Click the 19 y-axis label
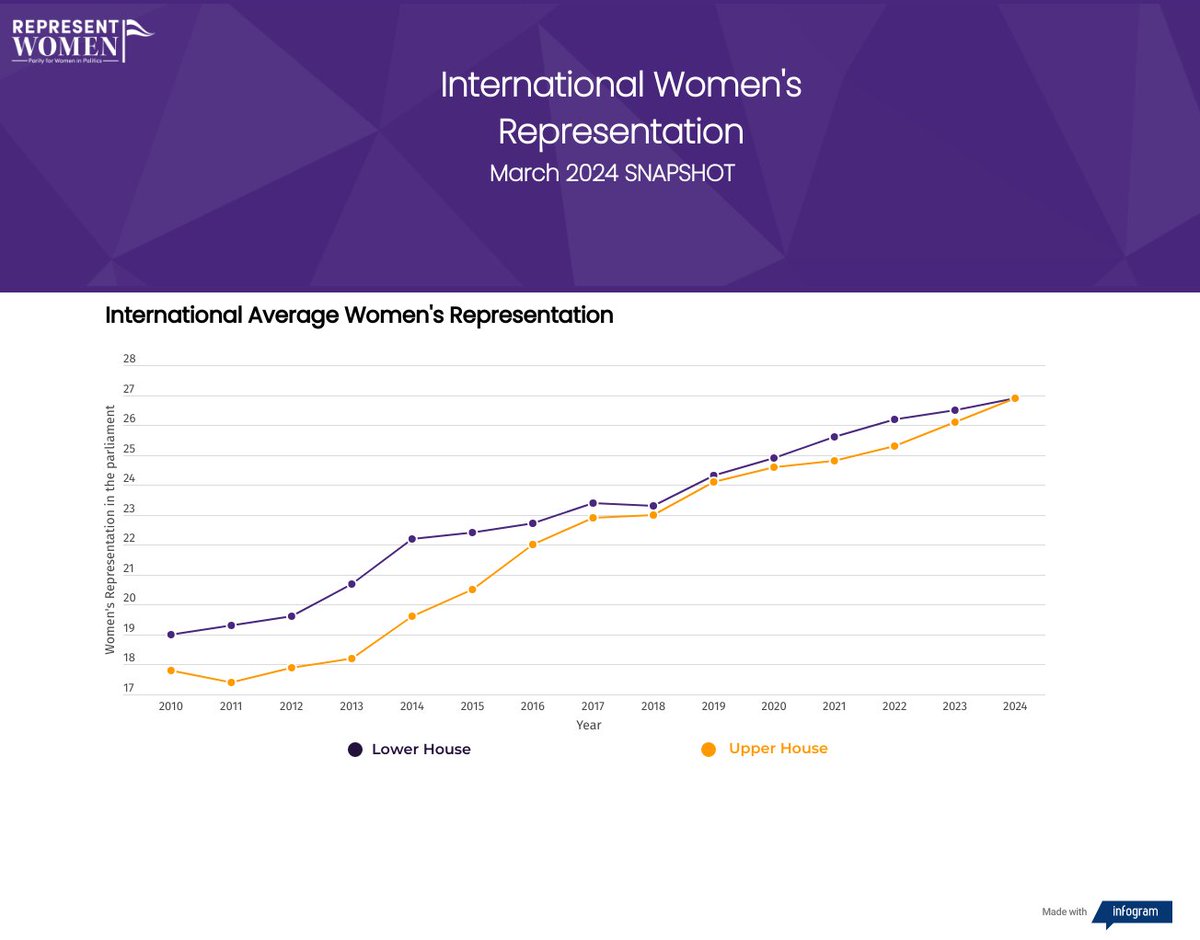The height and width of the screenshot is (940, 1200). click(129, 628)
